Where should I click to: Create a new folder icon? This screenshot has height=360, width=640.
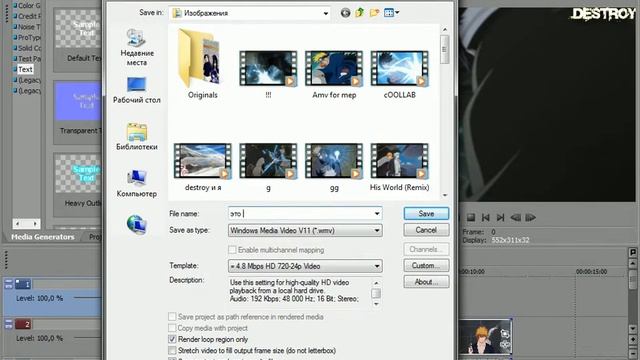click(374, 13)
